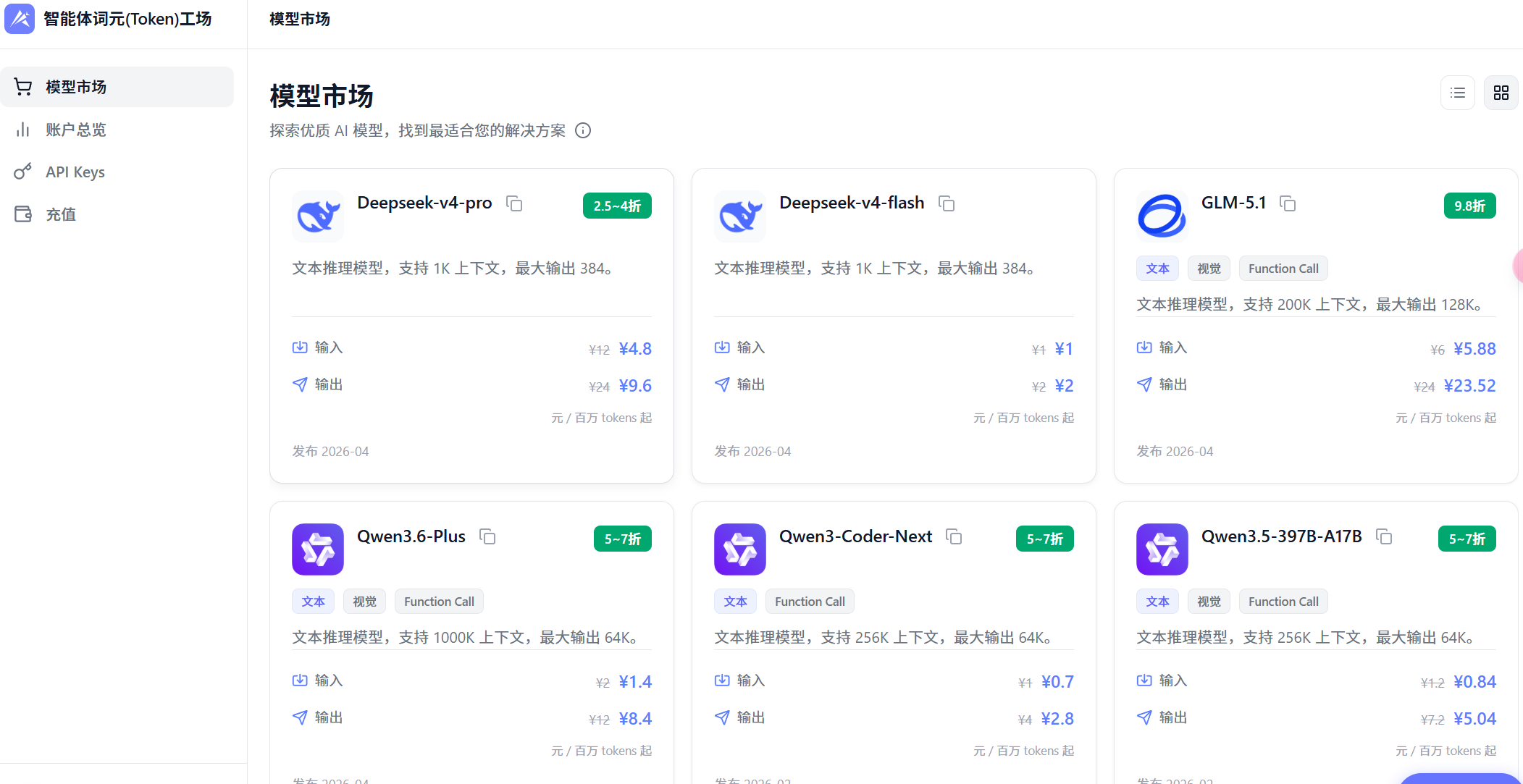The image size is (1523, 784).
Task: Click Function Call tag on Qwen3.6-Plus
Action: (x=439, y=602)
